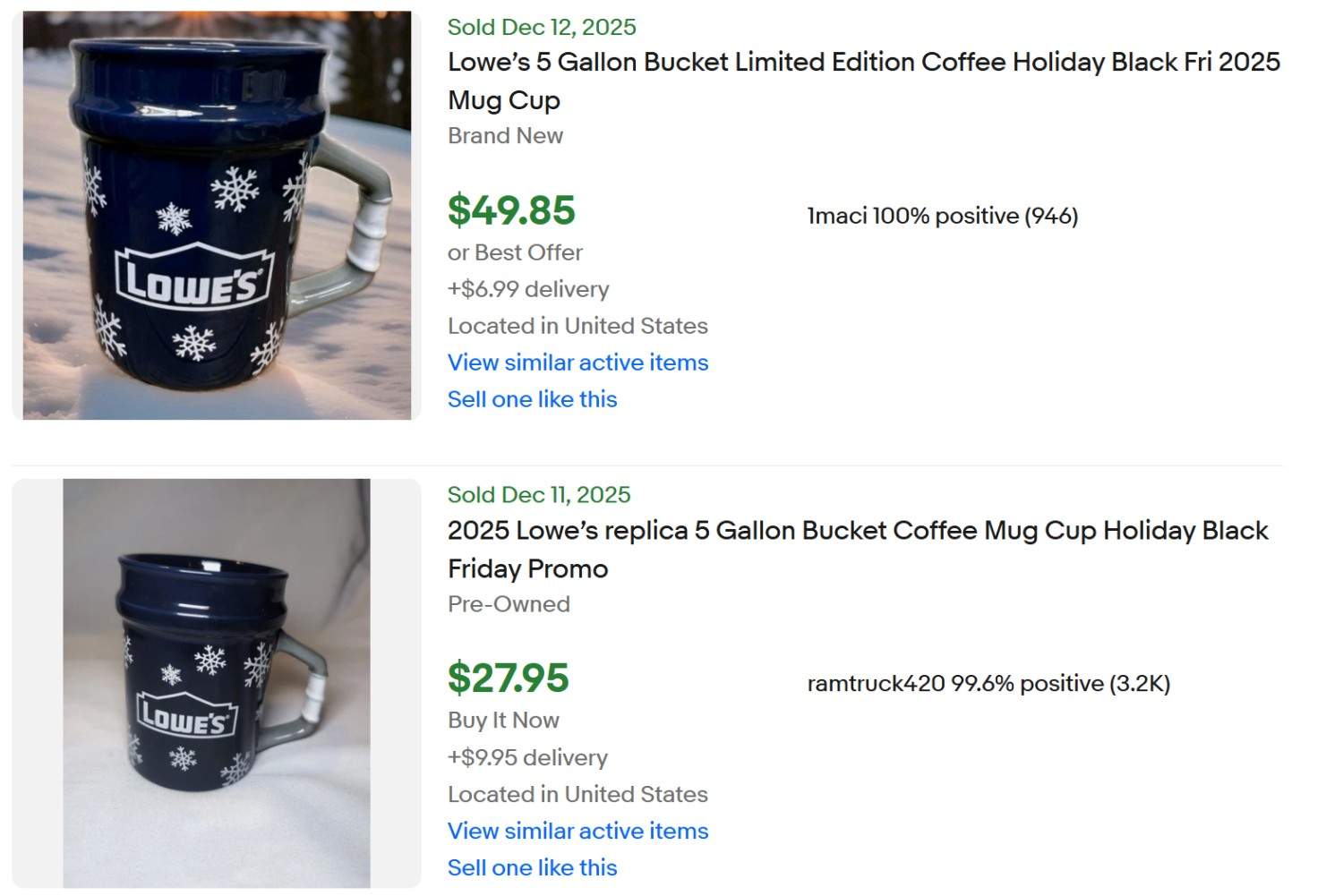
Task: Click the 'Brand New' condition text
Action: click(x=505, y=136)
